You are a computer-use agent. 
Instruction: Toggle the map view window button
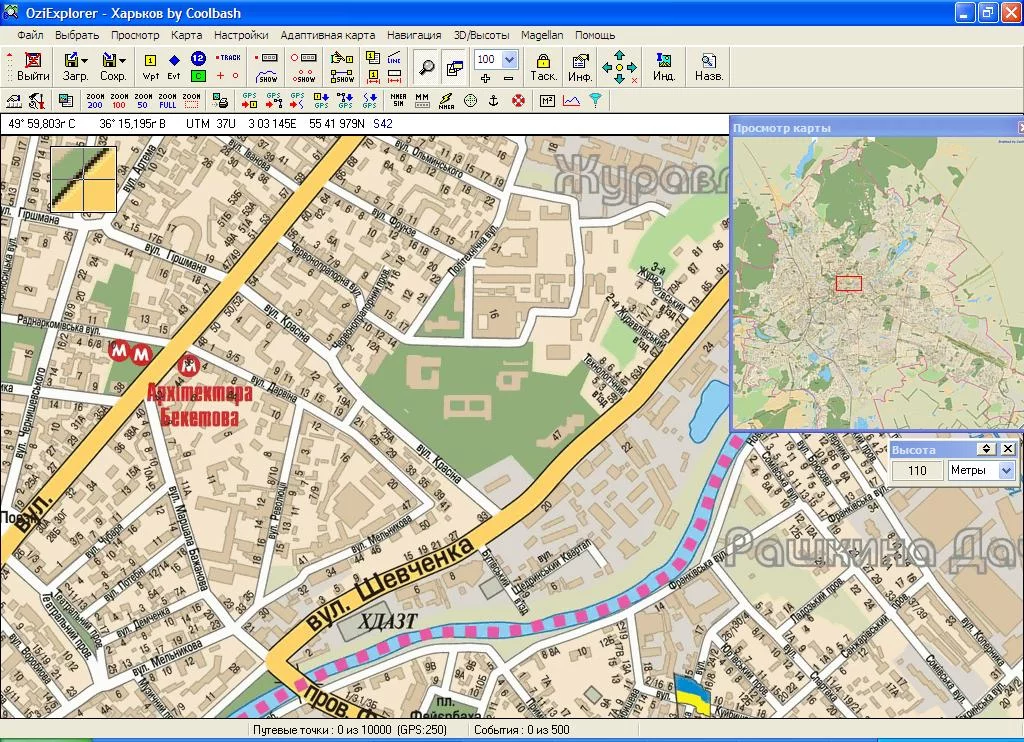[454, 68]
